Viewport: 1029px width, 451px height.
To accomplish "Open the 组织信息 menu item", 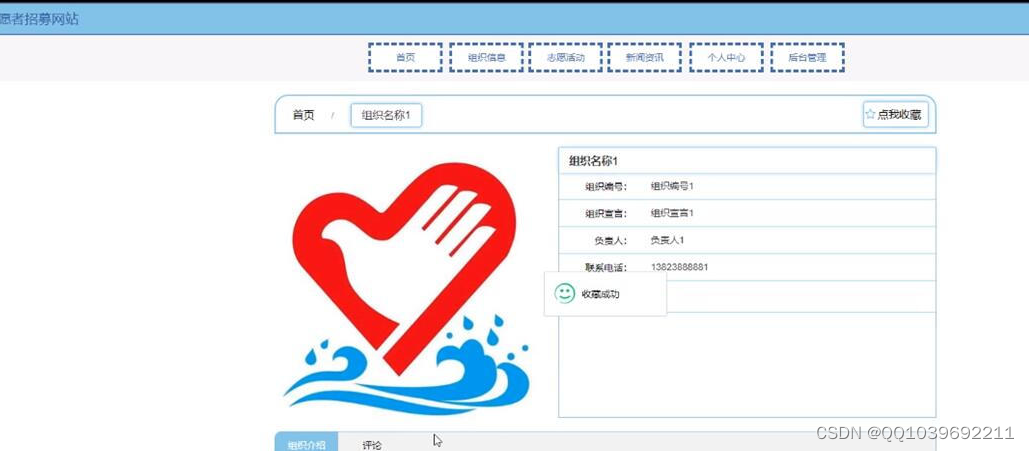I will [486, 58].
